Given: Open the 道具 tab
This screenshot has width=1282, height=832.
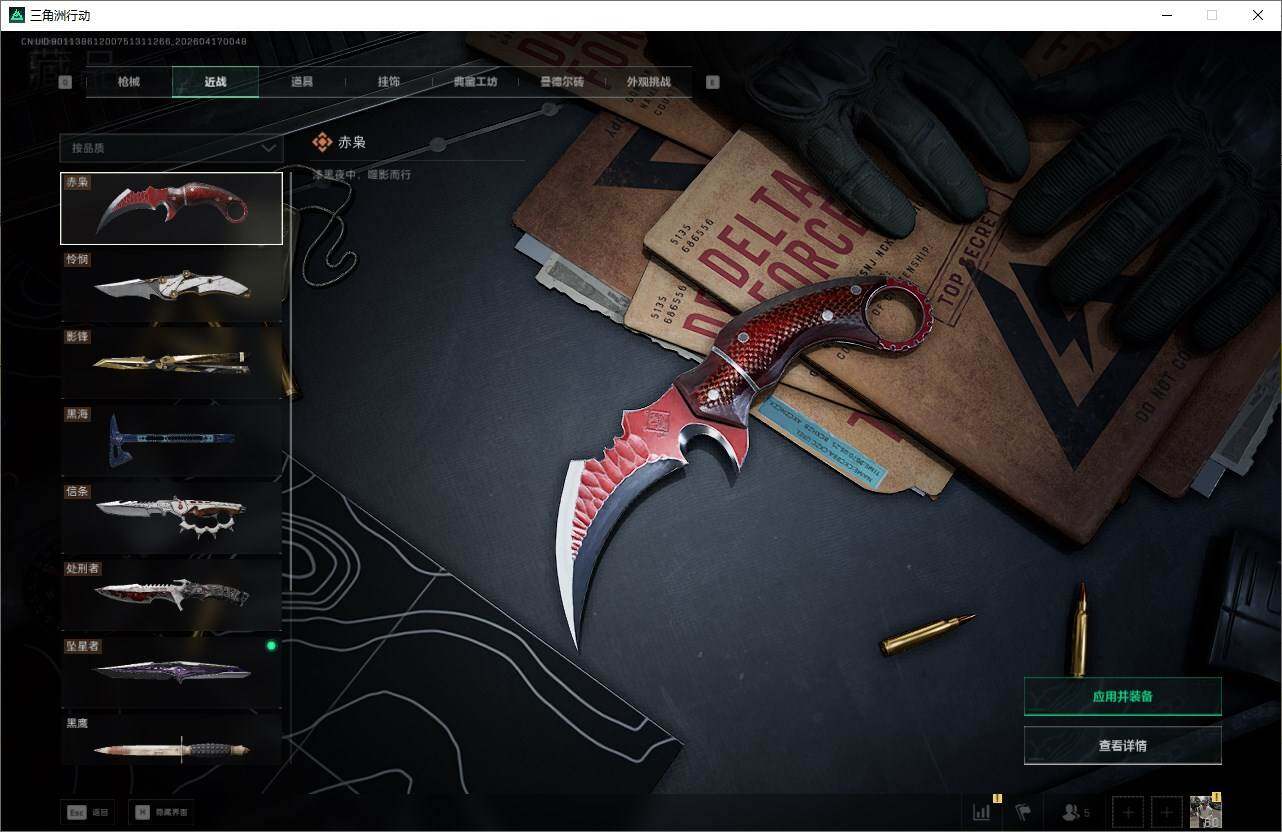Looking at the screenshot, I should 302,82.
